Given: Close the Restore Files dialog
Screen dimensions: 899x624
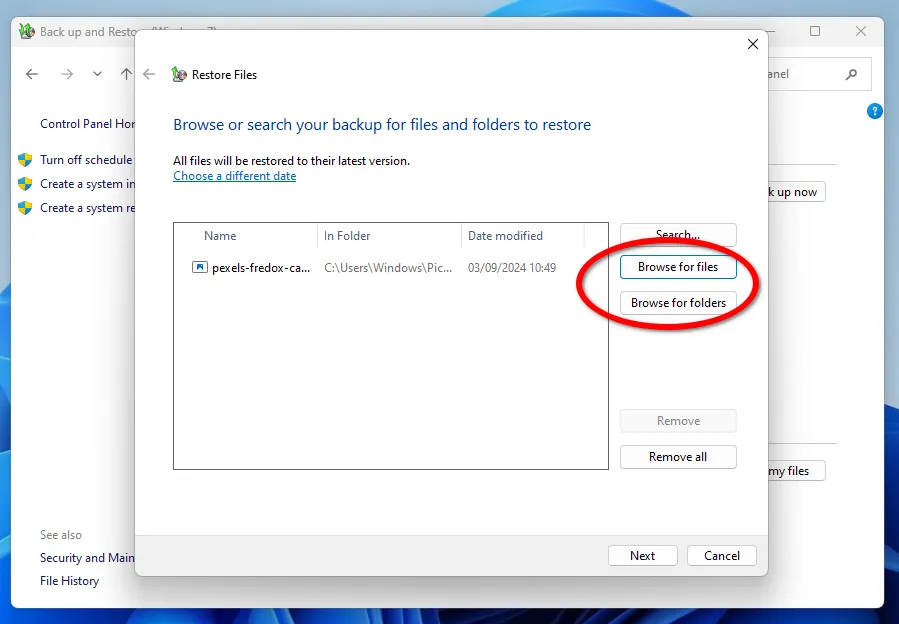Looking at the screenshot, I should click(x=753, y=44).
